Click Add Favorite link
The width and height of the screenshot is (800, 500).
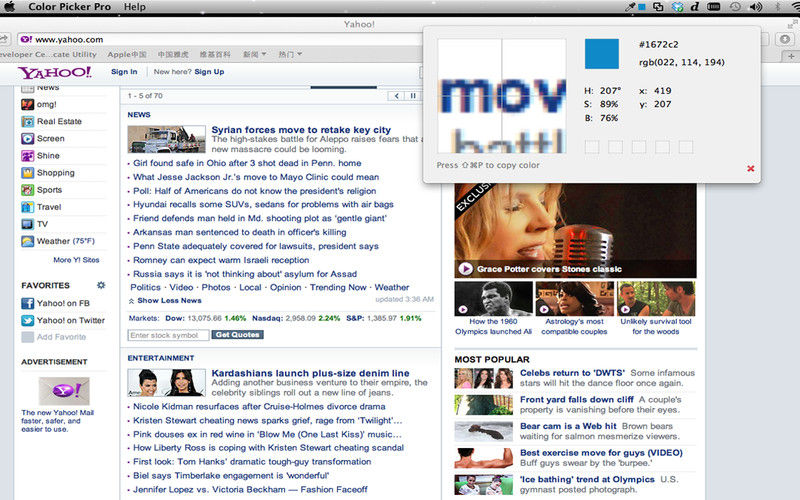point(61,337)
